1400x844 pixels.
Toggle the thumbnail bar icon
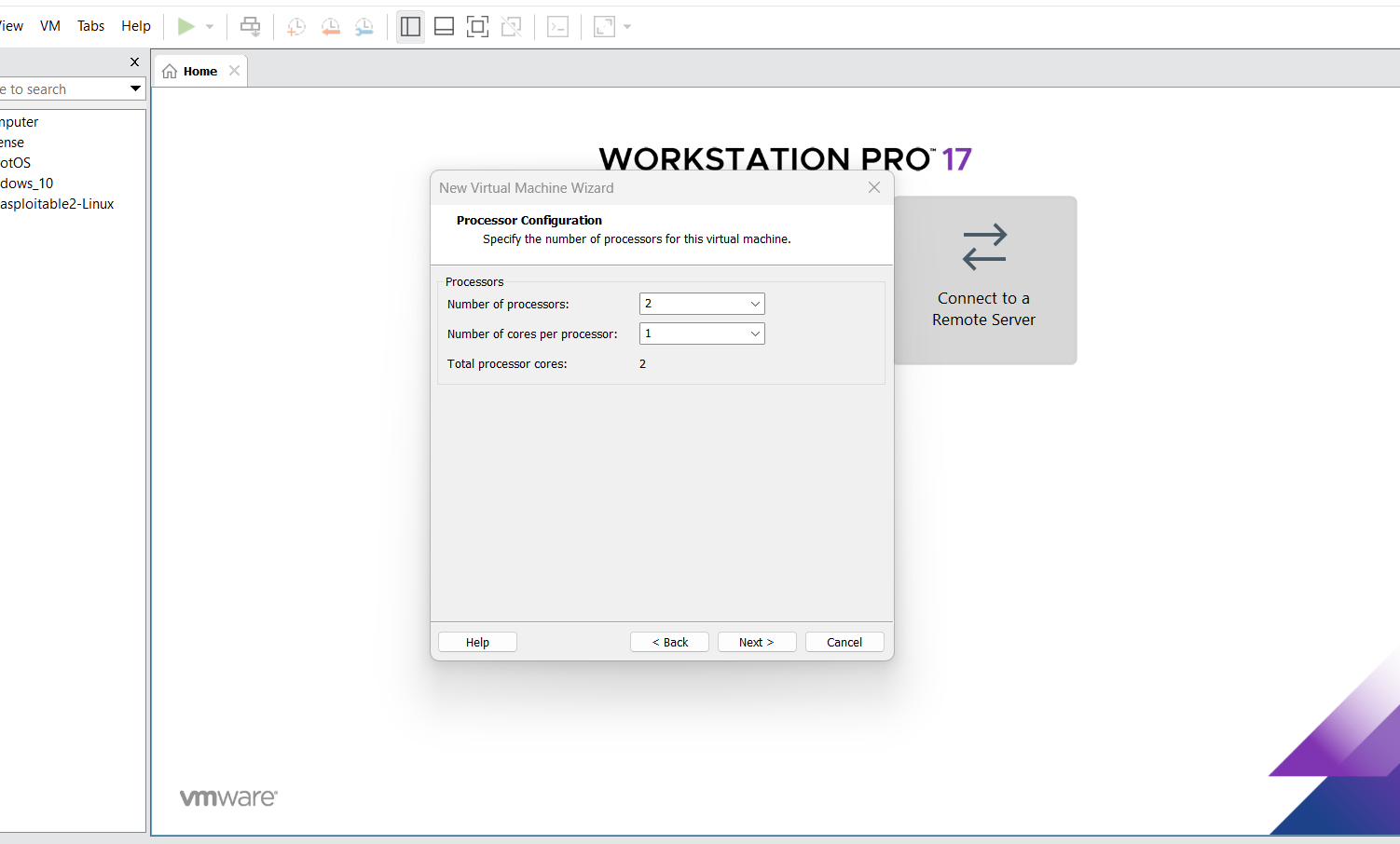[445, 27]
